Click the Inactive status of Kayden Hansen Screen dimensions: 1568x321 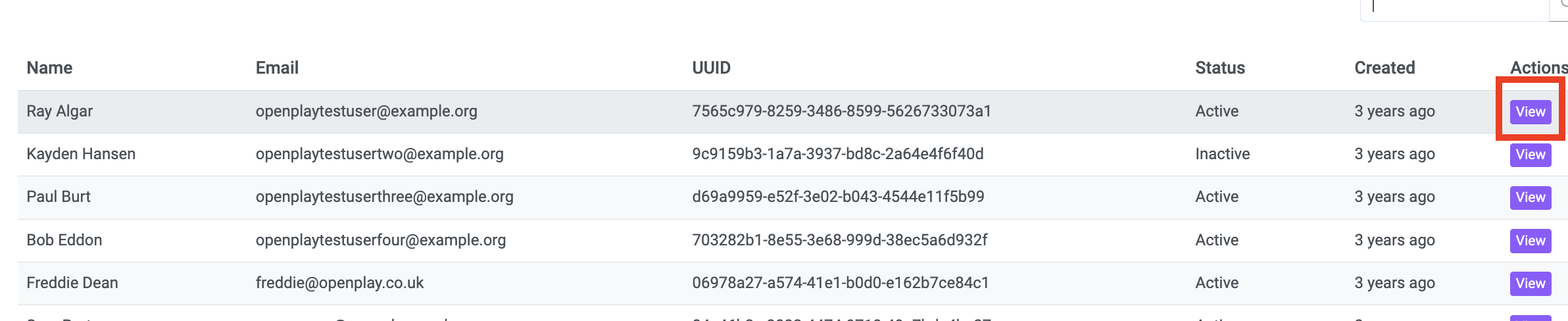(x=1222, y=154)
